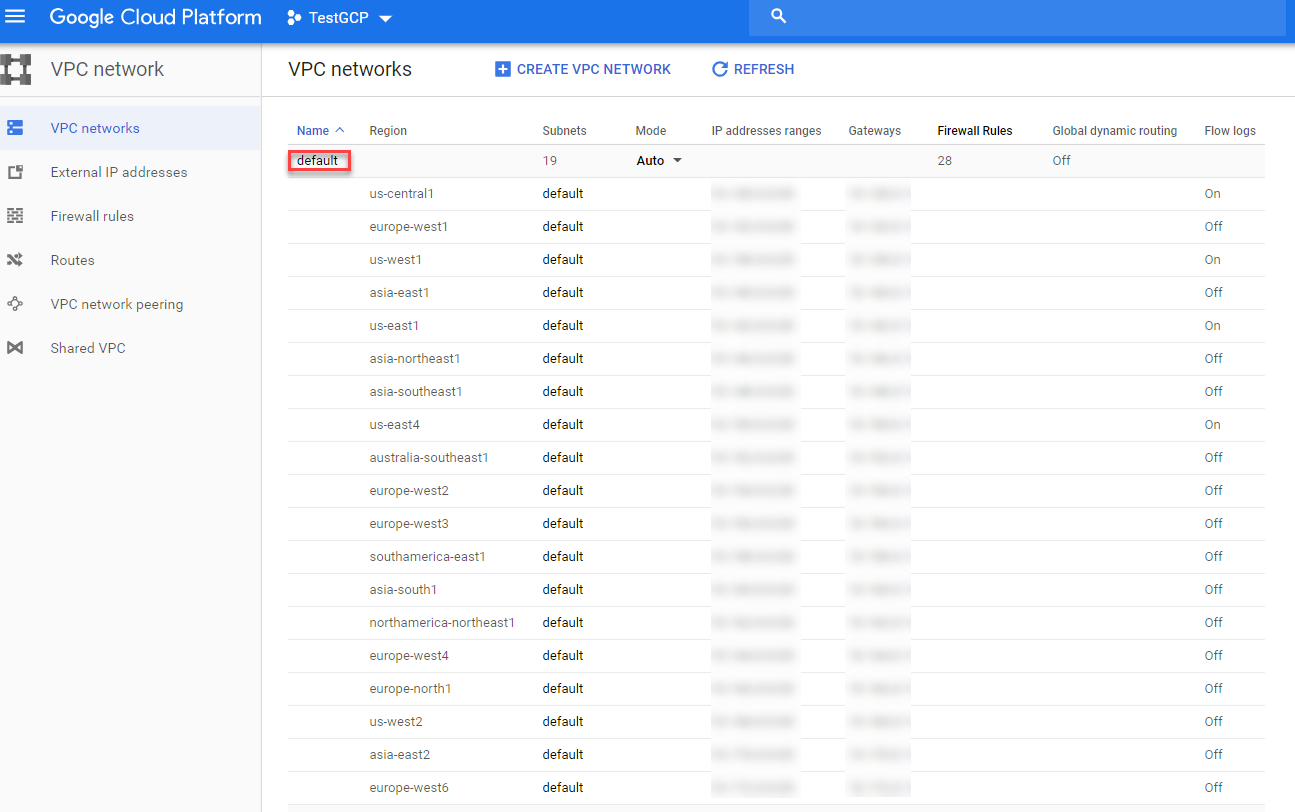Click the Routes sidebar icon
Image resolution: width=1295 pixels, height=812 pixels.
(15, 260)
